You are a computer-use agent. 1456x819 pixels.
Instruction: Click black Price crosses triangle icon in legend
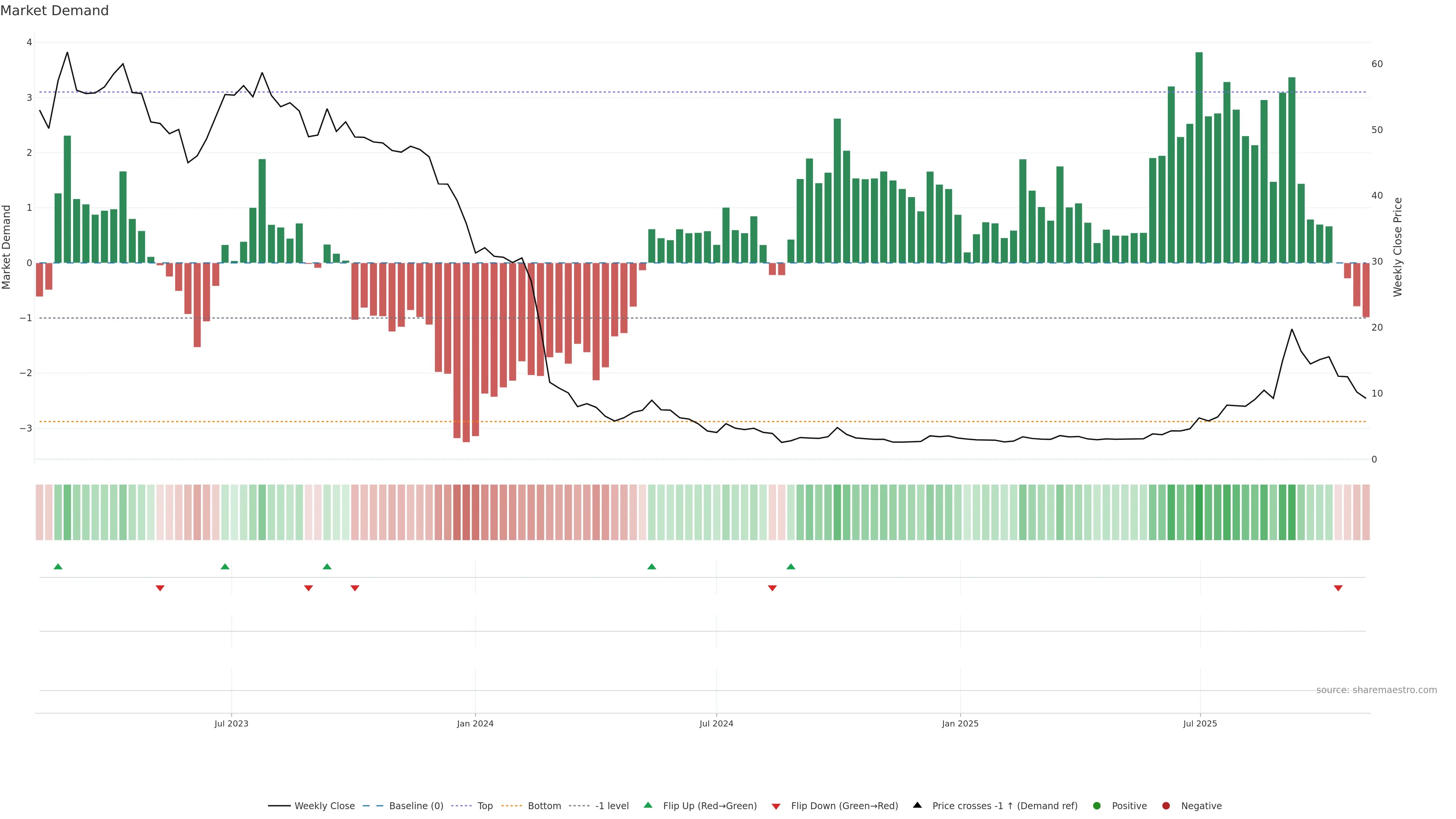[917, 805]
